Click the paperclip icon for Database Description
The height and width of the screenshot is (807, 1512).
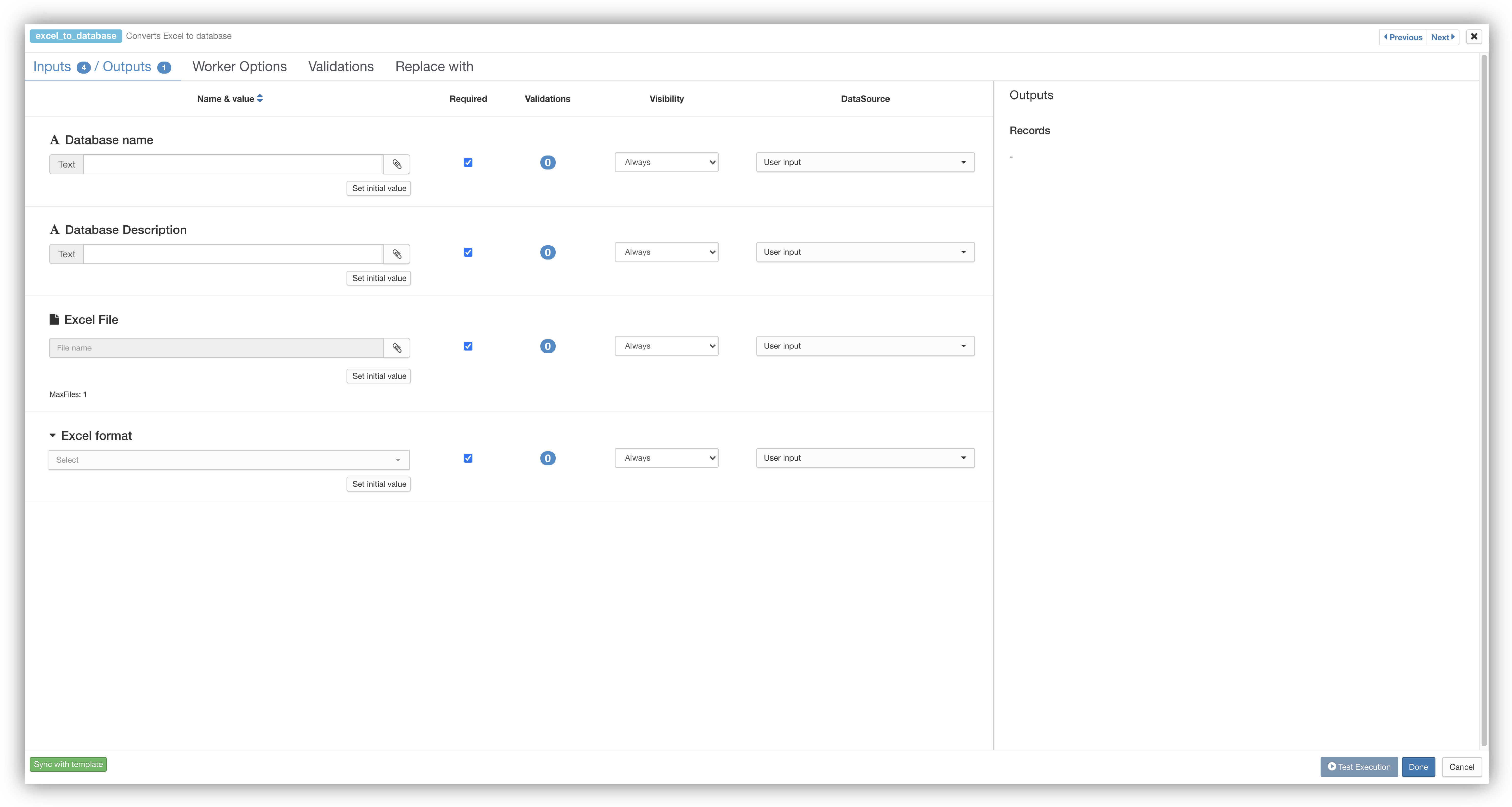coord(397,254)
